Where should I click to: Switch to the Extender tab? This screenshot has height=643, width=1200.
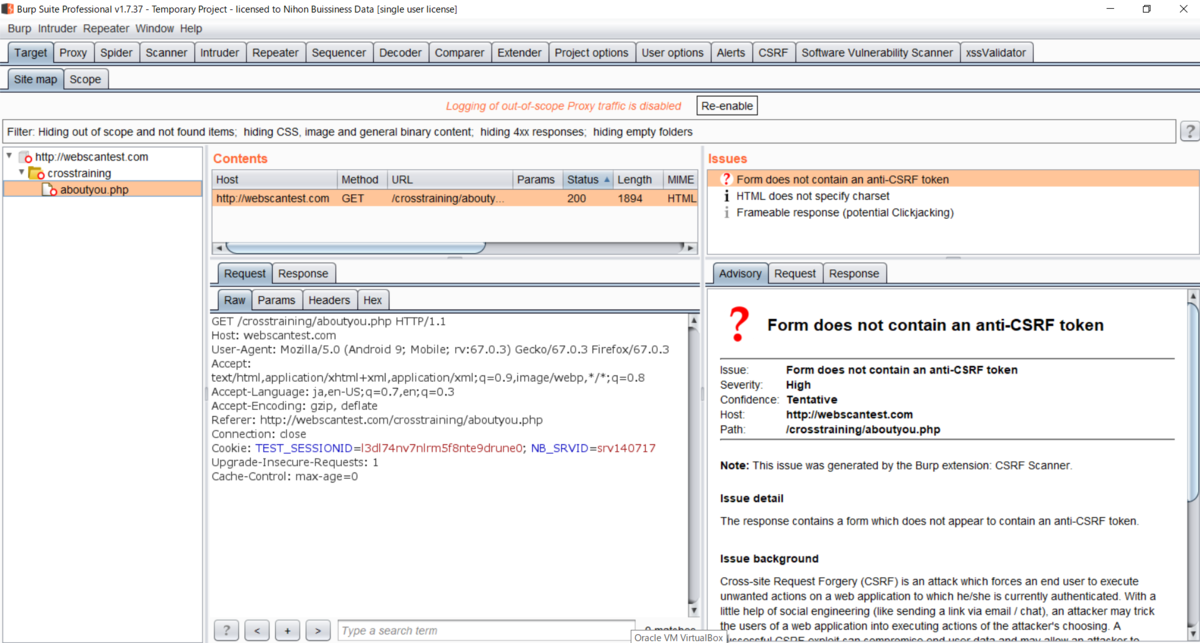coord(519,53)
